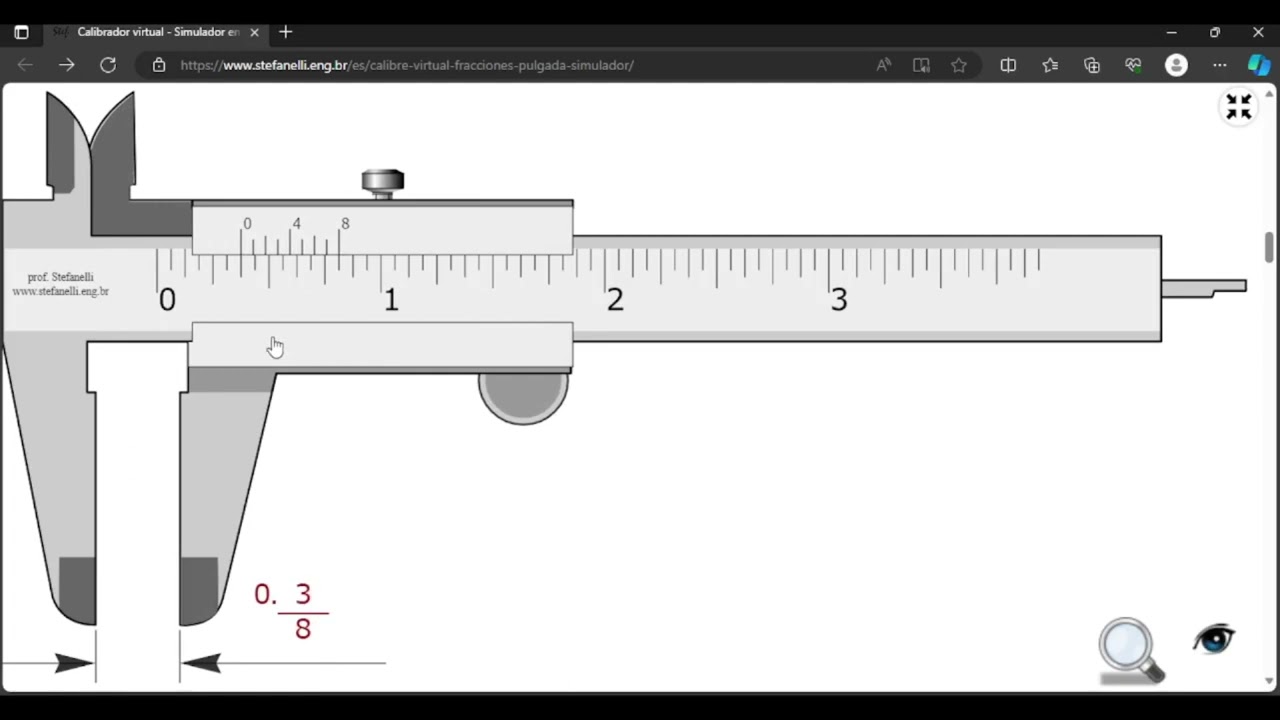Click the immersive reader icon

tap(921, 65)
